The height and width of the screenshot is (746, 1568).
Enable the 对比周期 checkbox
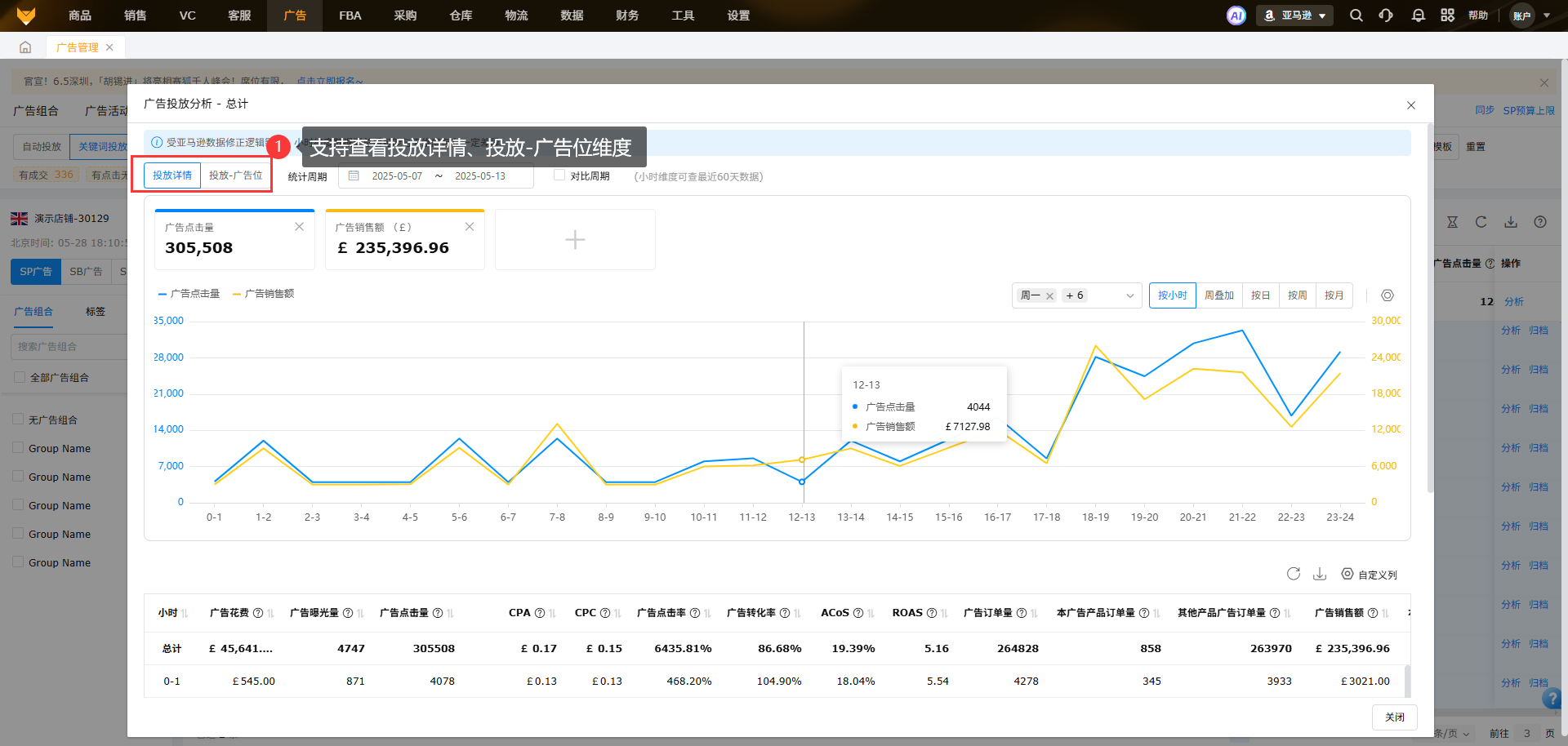tap(559, 175)
